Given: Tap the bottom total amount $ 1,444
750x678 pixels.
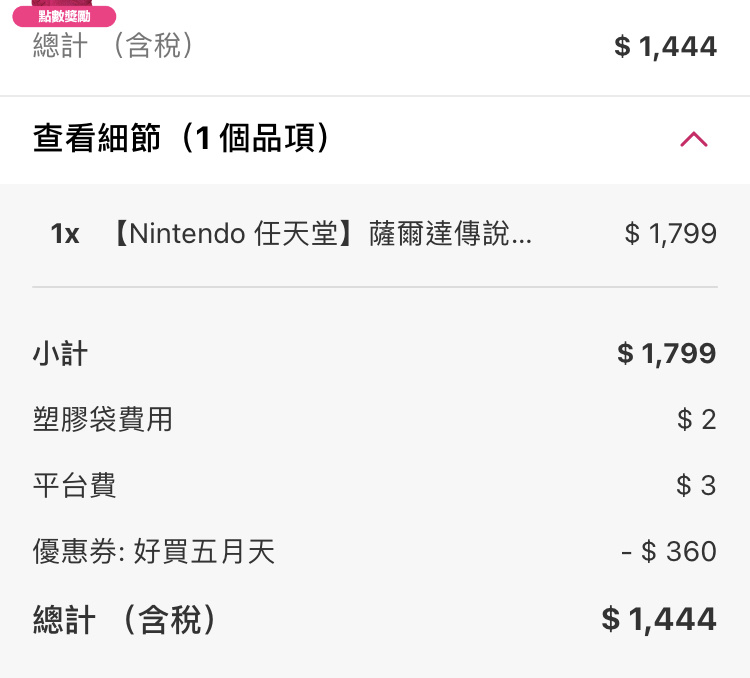Looking at the screenshot, I should tap(659, 619).
